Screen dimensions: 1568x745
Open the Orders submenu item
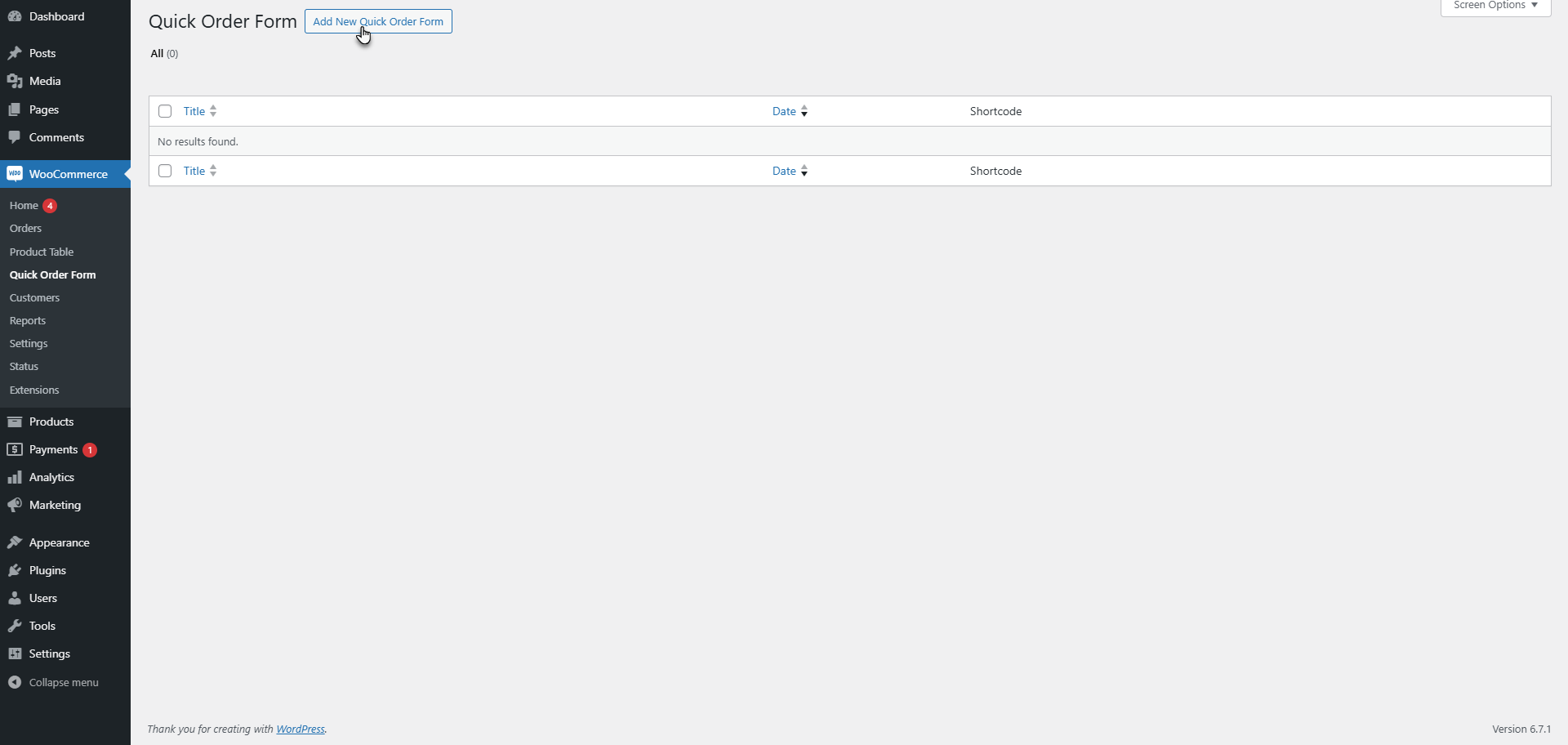[25, 229]
